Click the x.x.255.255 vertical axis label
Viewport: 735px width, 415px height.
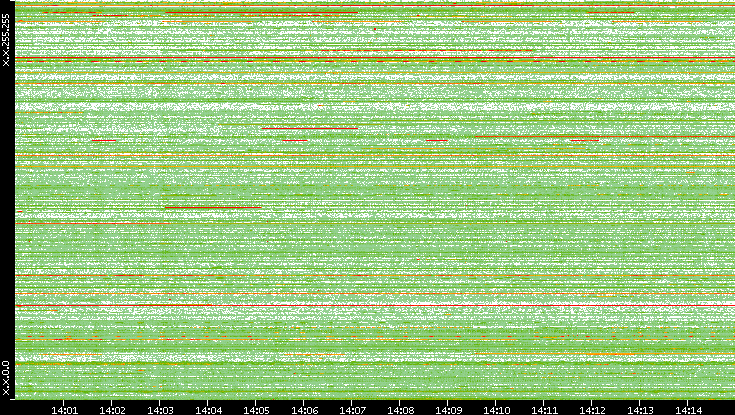6,40
